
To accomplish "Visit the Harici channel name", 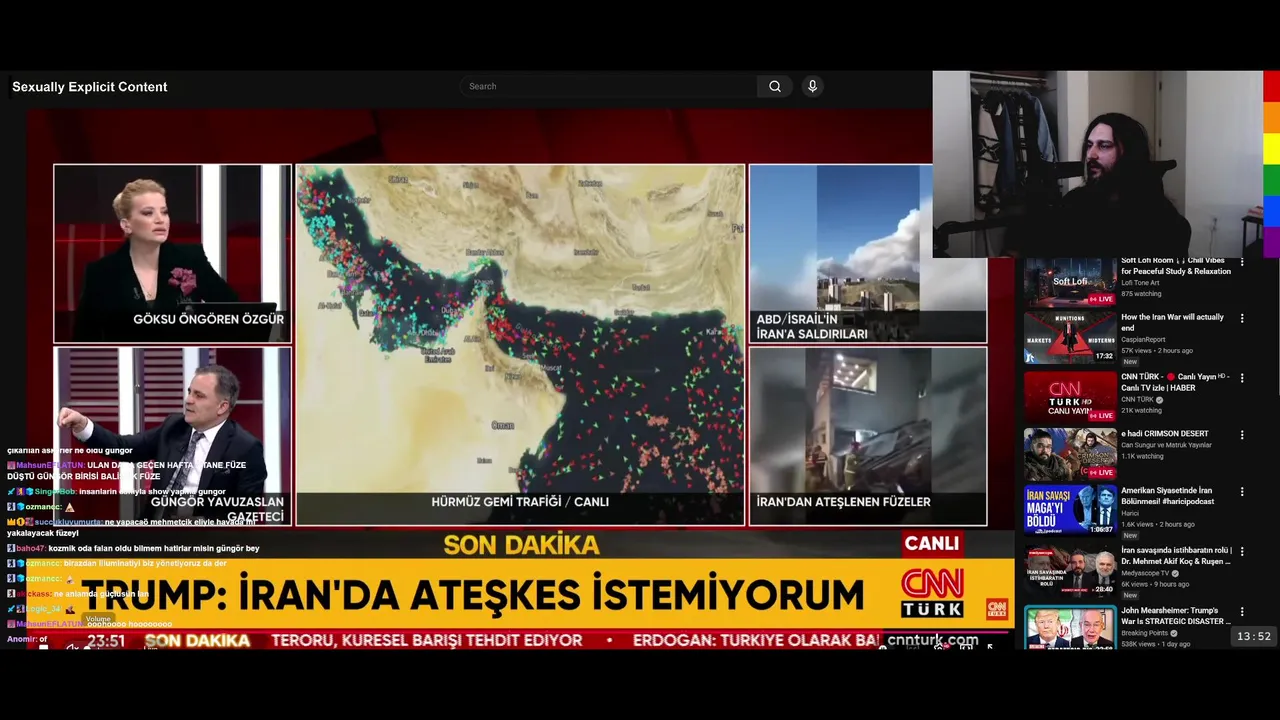I will click(x=1130, y=513).
